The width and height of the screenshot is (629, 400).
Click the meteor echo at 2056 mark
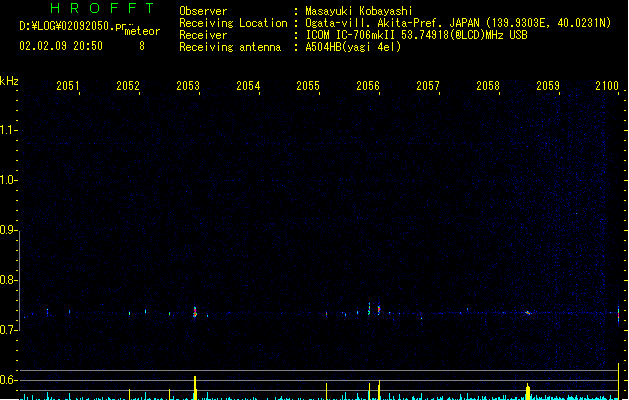(x=379, y=310)
